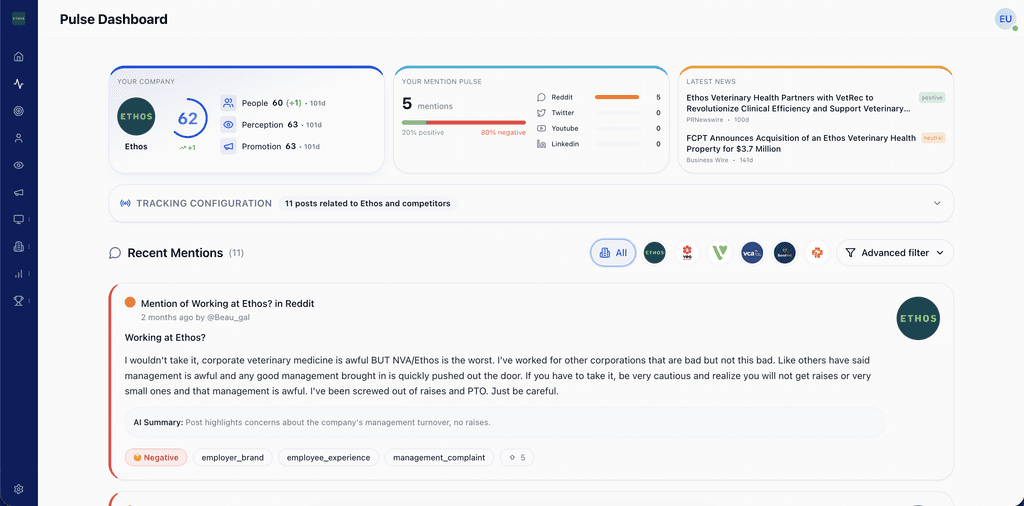This screenshot has width=1024, height=506.
Task: Click the Youtube icon in Mention Pulse
Action: click(x=541, y=129)
